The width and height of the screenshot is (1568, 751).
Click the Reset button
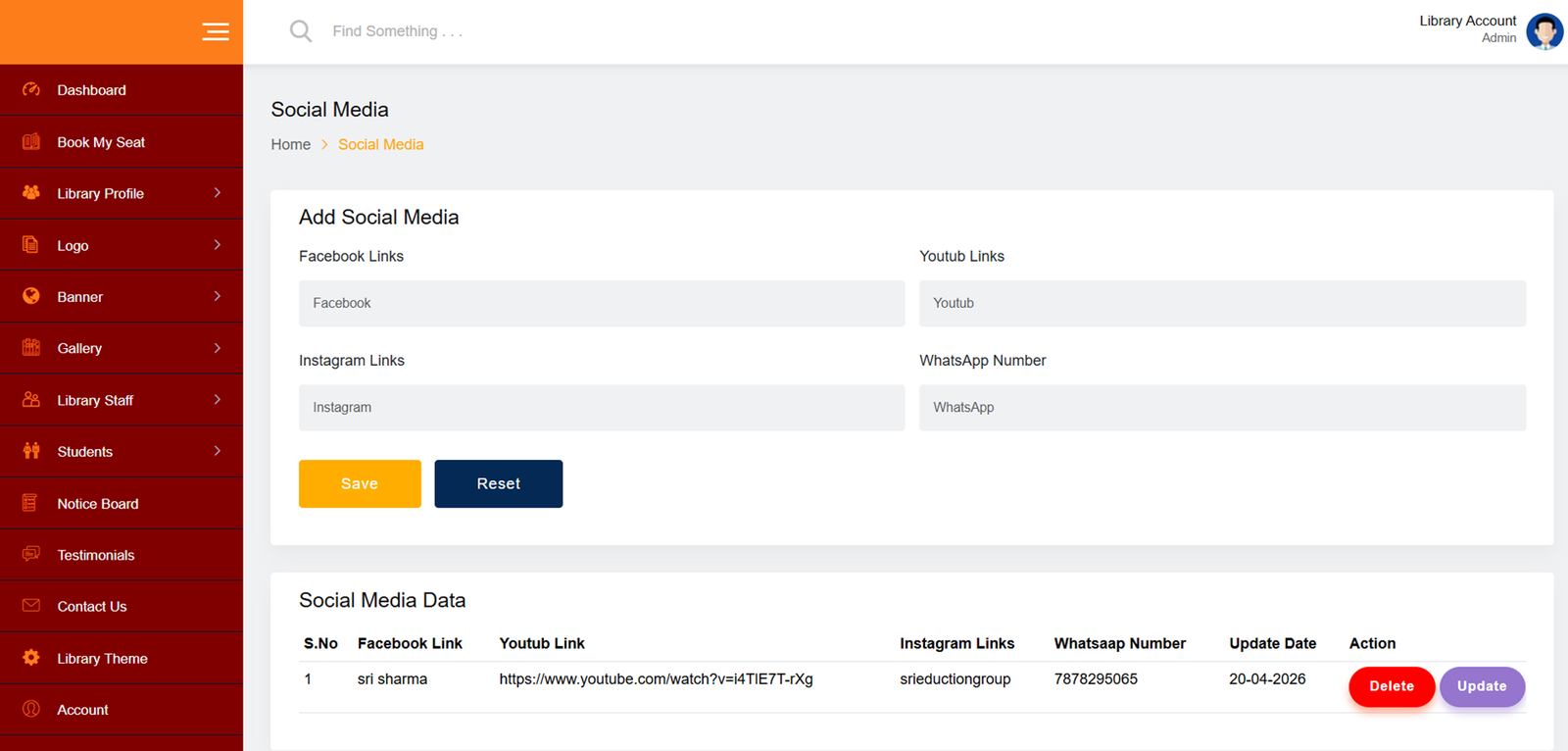click(499, 483)
